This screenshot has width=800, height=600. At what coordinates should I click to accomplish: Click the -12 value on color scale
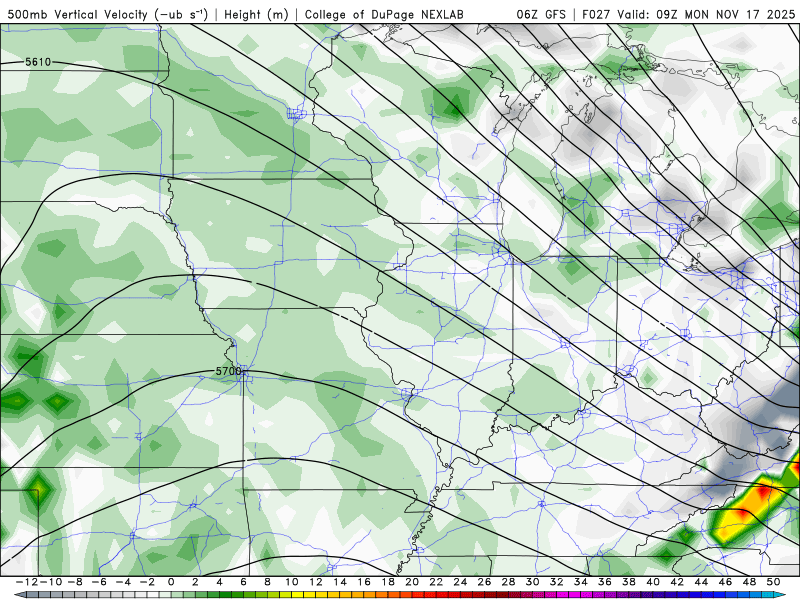point(26,582)
